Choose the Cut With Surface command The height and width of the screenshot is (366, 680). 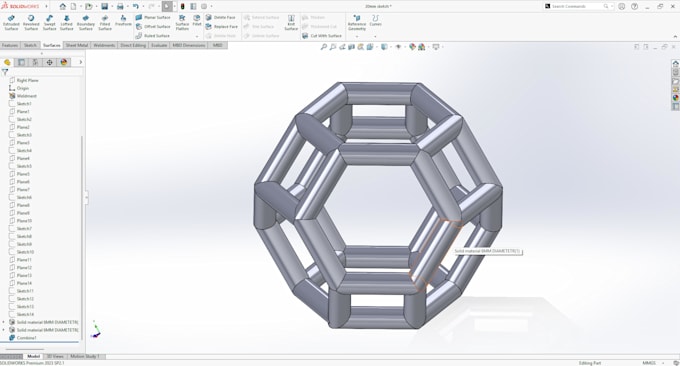(x=322, y=36)
